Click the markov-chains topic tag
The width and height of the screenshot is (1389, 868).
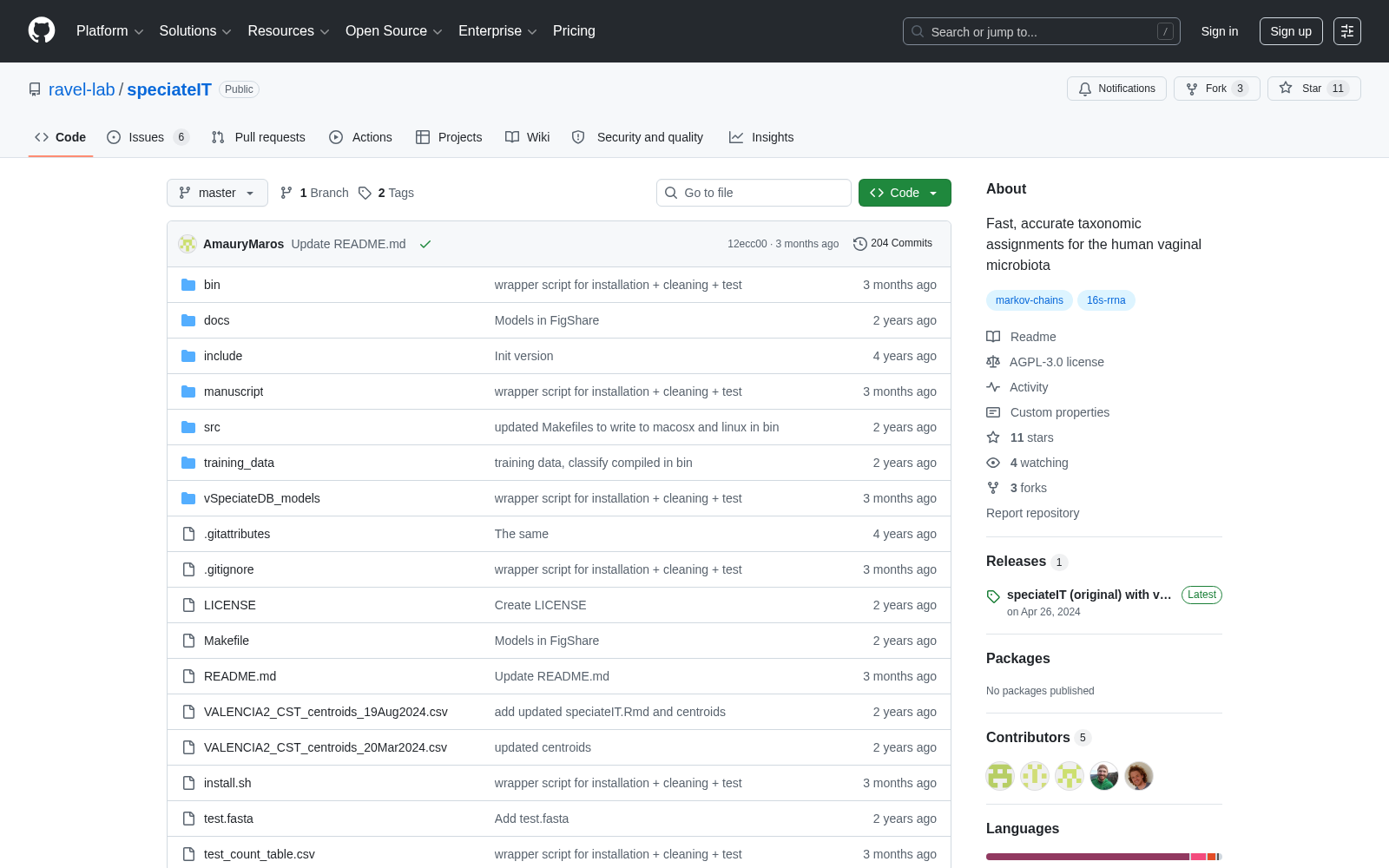click(x=1030, y=300)
